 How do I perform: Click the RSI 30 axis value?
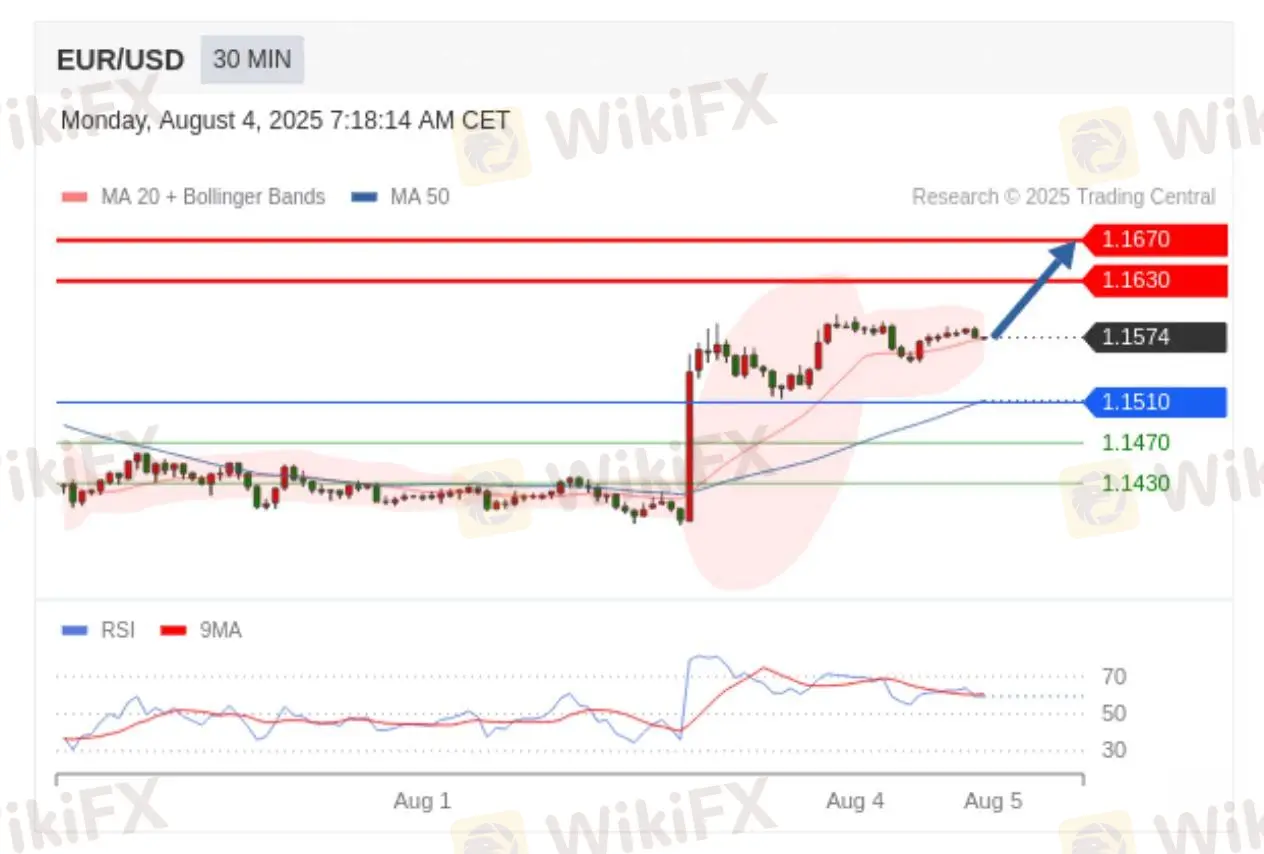(x=1114, y=749)
